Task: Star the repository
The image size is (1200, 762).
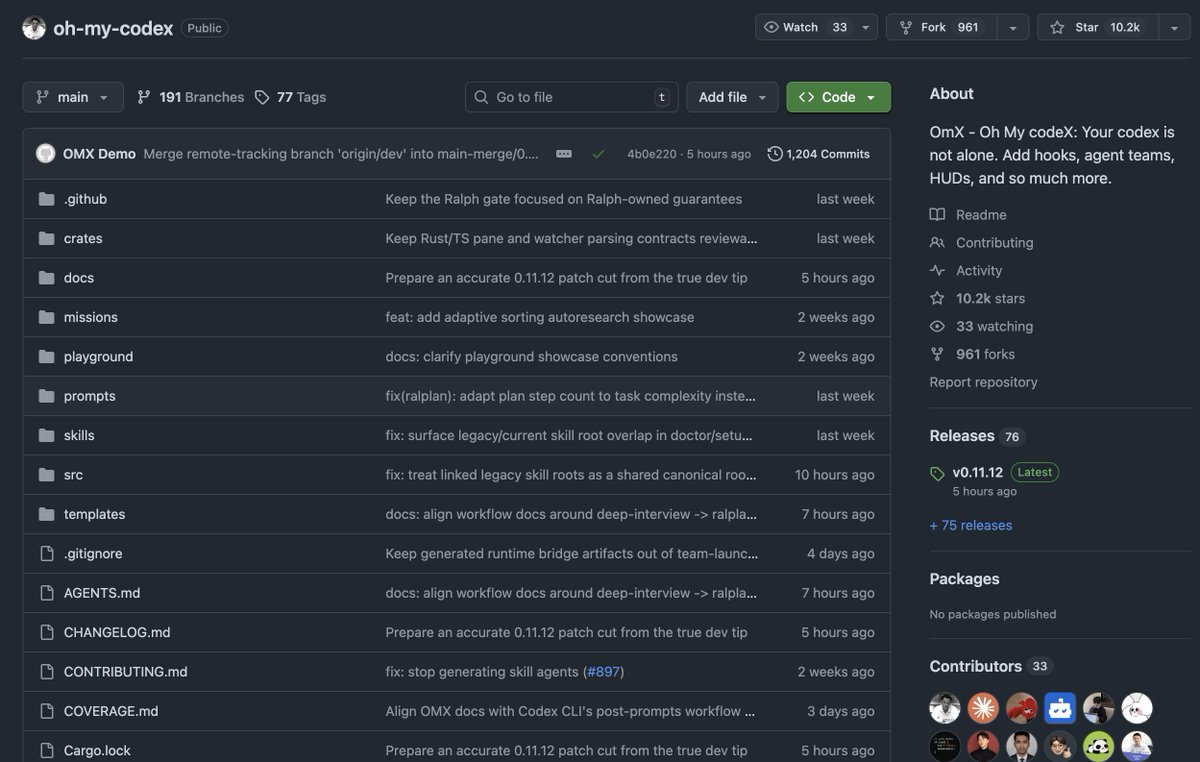Action: pyautogui.click(x=1097, y=28)
